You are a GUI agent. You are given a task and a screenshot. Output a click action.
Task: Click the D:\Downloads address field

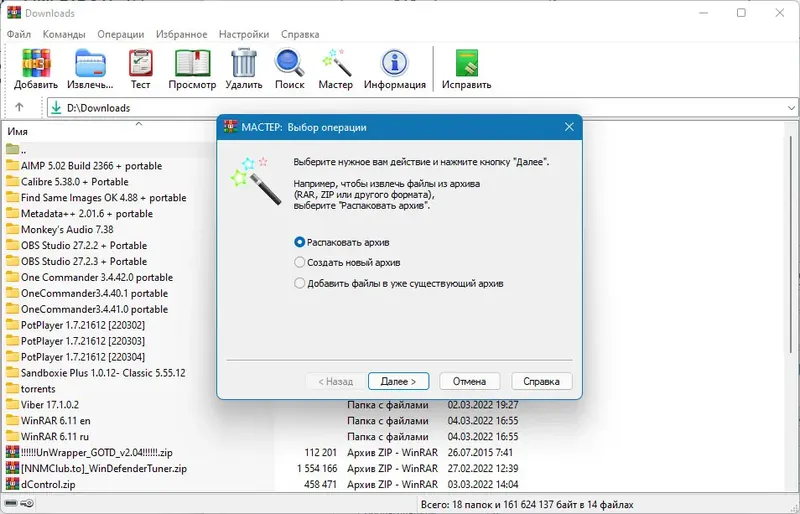pos(423,108)
